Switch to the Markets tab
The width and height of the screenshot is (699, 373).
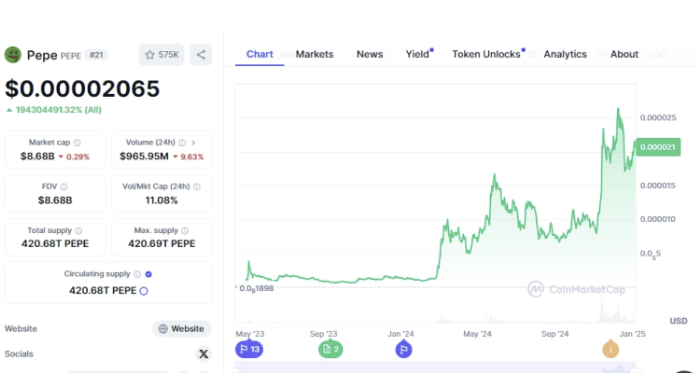click(x=314, y=54)
